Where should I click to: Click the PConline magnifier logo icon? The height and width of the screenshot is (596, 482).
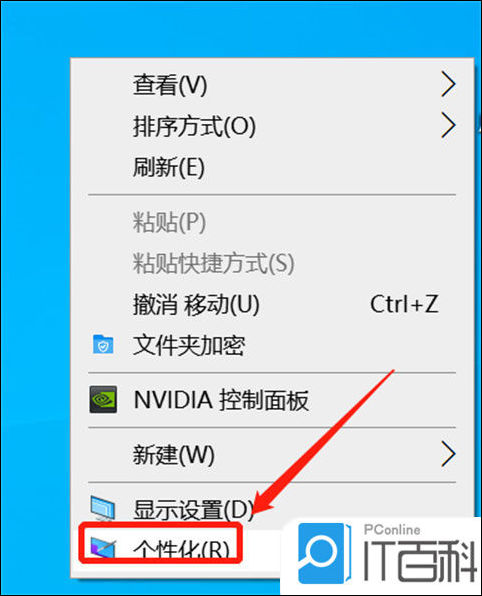(322, 553)
